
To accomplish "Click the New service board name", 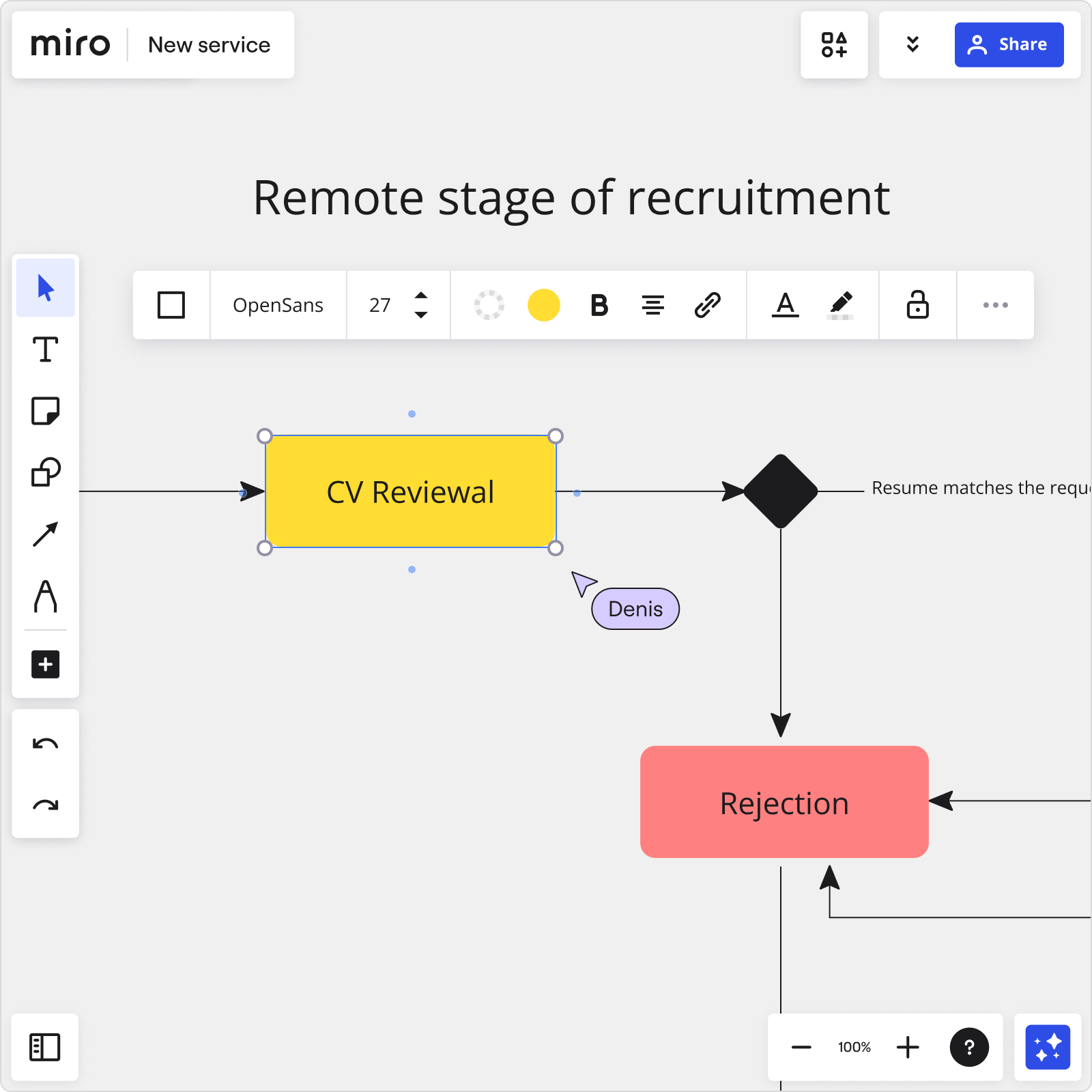I will [209, 45].
